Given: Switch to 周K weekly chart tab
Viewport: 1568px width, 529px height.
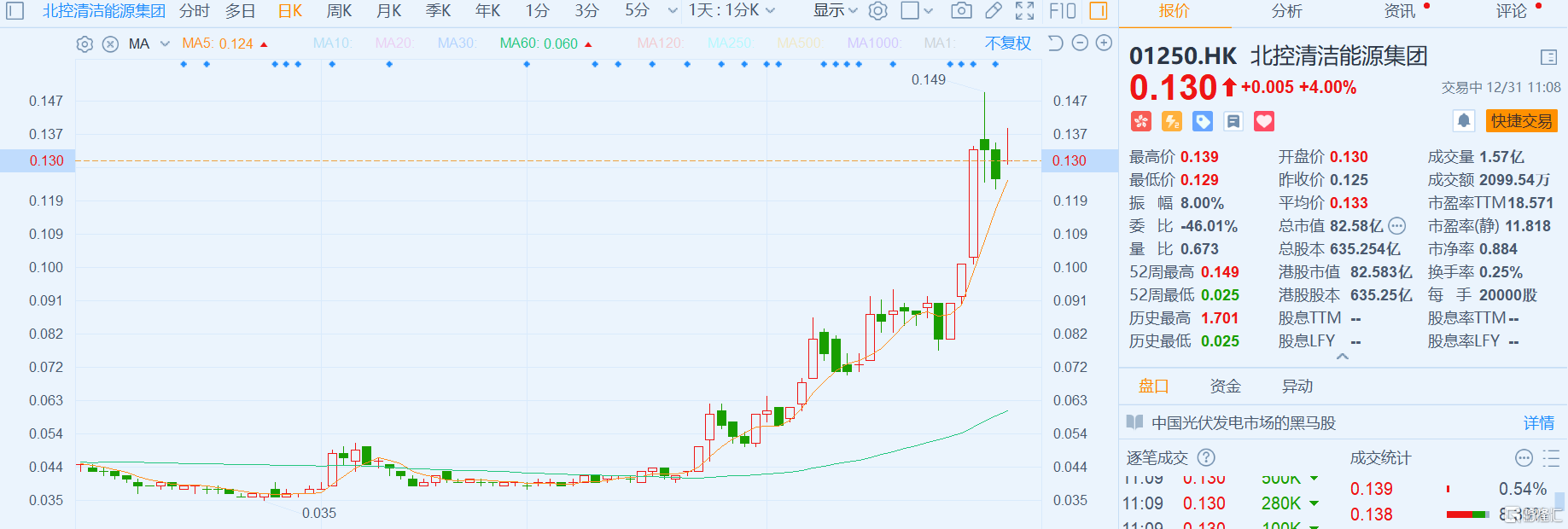Looking at the screenshot, I should pos(339,11).
